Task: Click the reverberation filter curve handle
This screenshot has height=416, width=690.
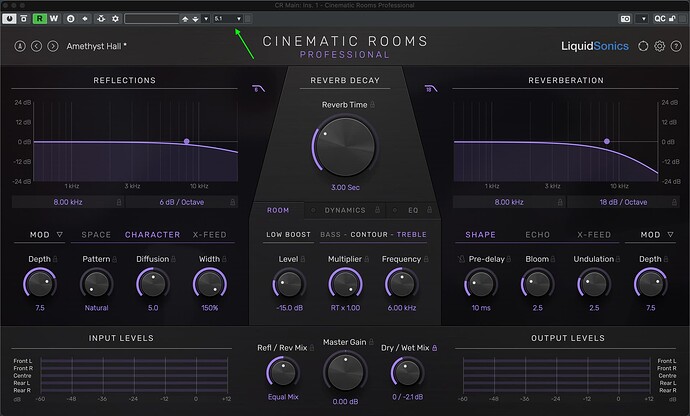Action: point(607,141)
